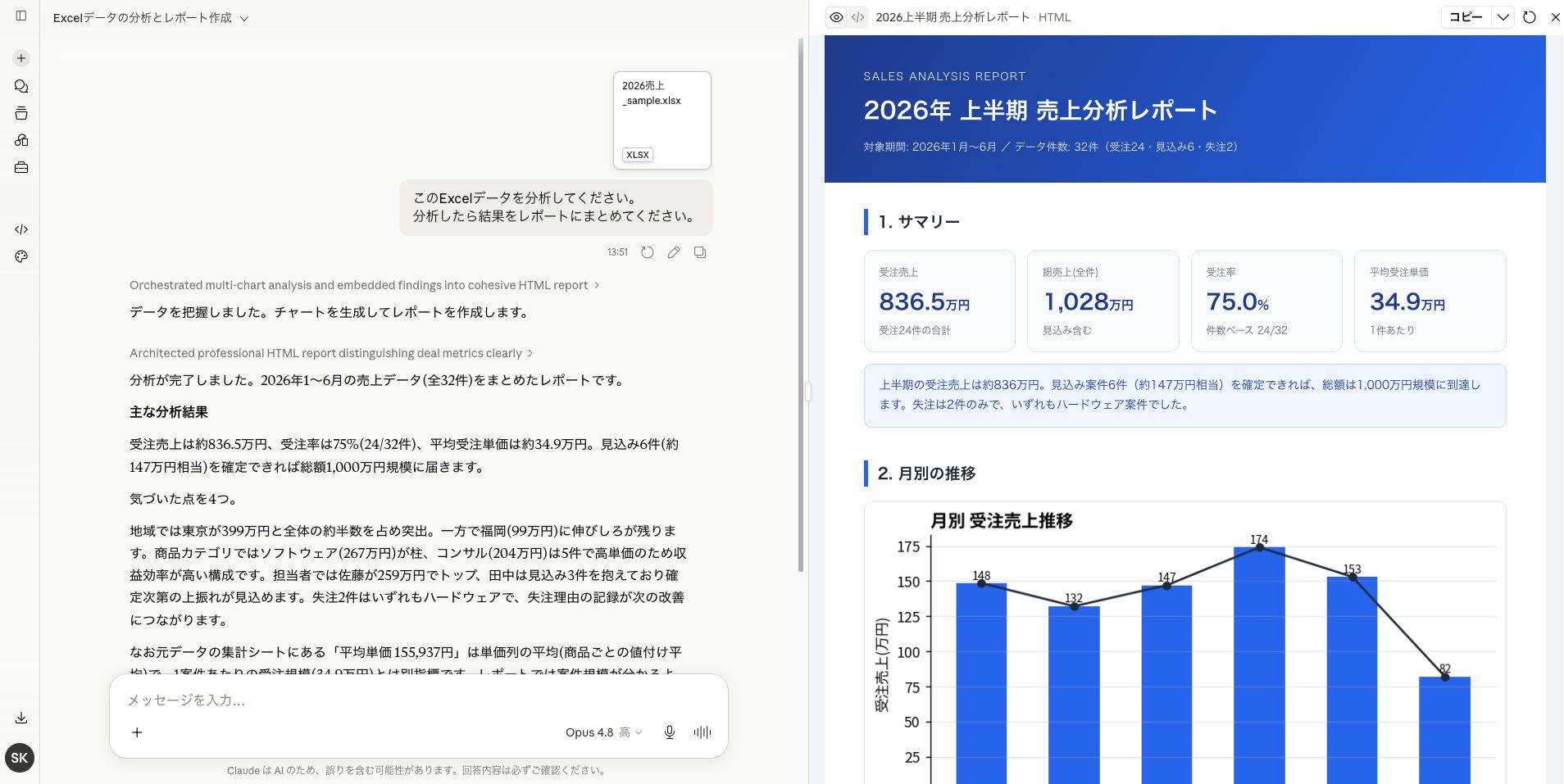Image resolution: width=1564 pixels, height=784 pixels.
Task: Start voice dictation with microphone icon
Action: pyautogui.click(x=670, y=732)
